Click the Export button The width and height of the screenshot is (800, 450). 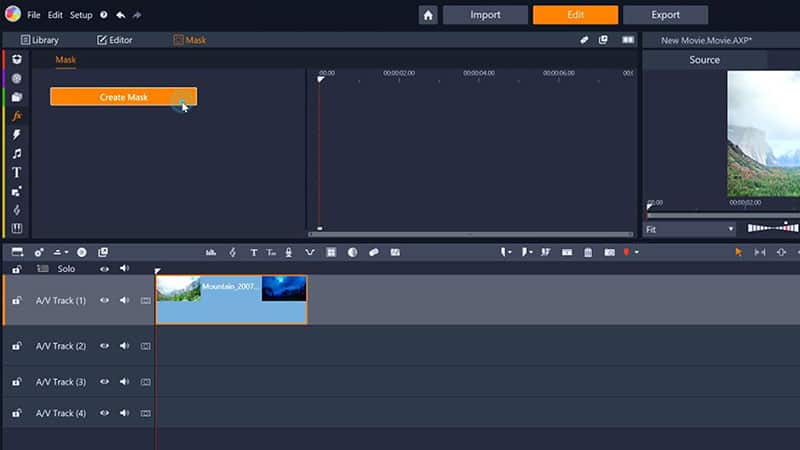(x=665, y=15)
